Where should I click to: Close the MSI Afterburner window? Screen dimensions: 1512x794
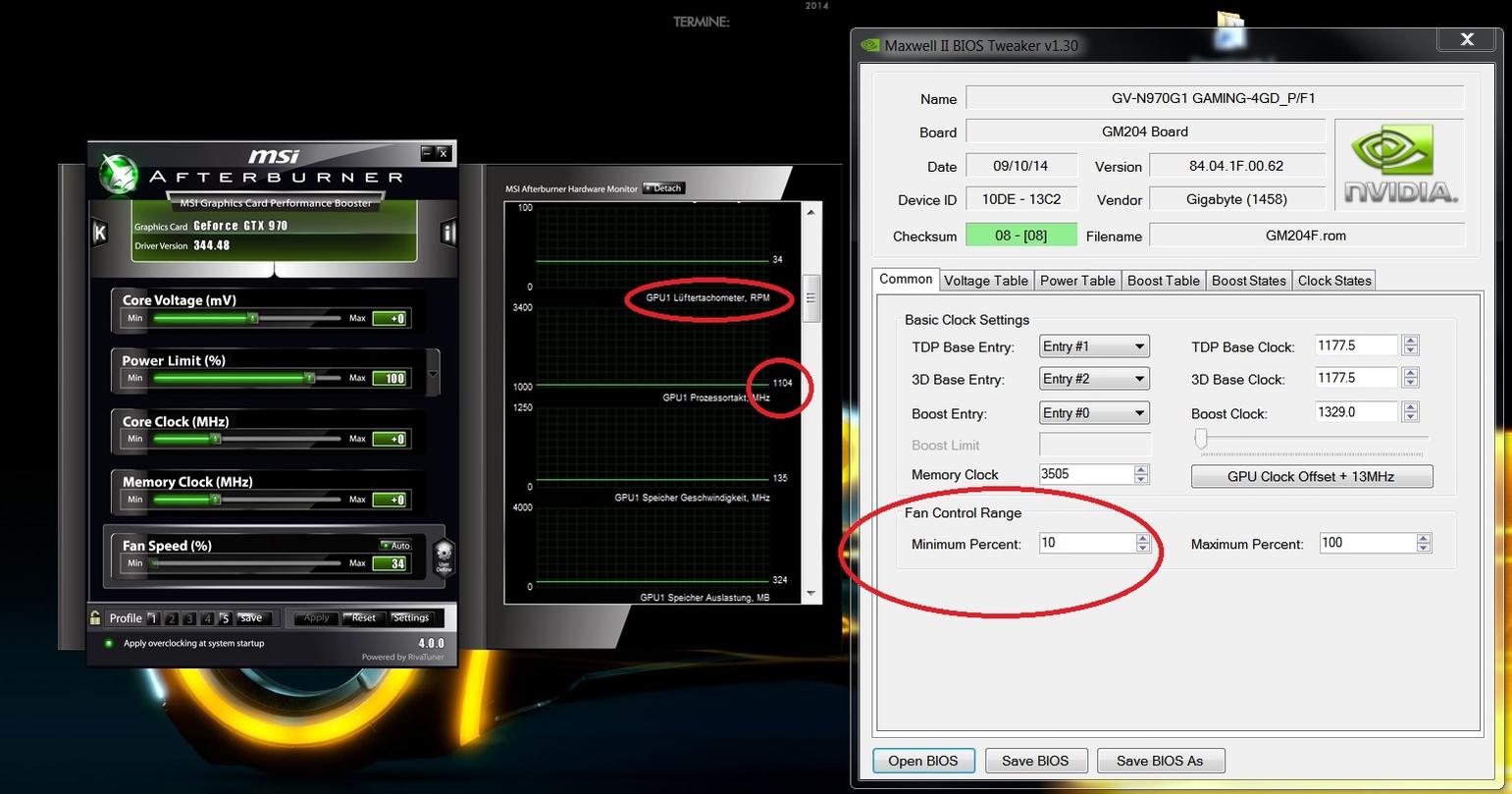443,152
